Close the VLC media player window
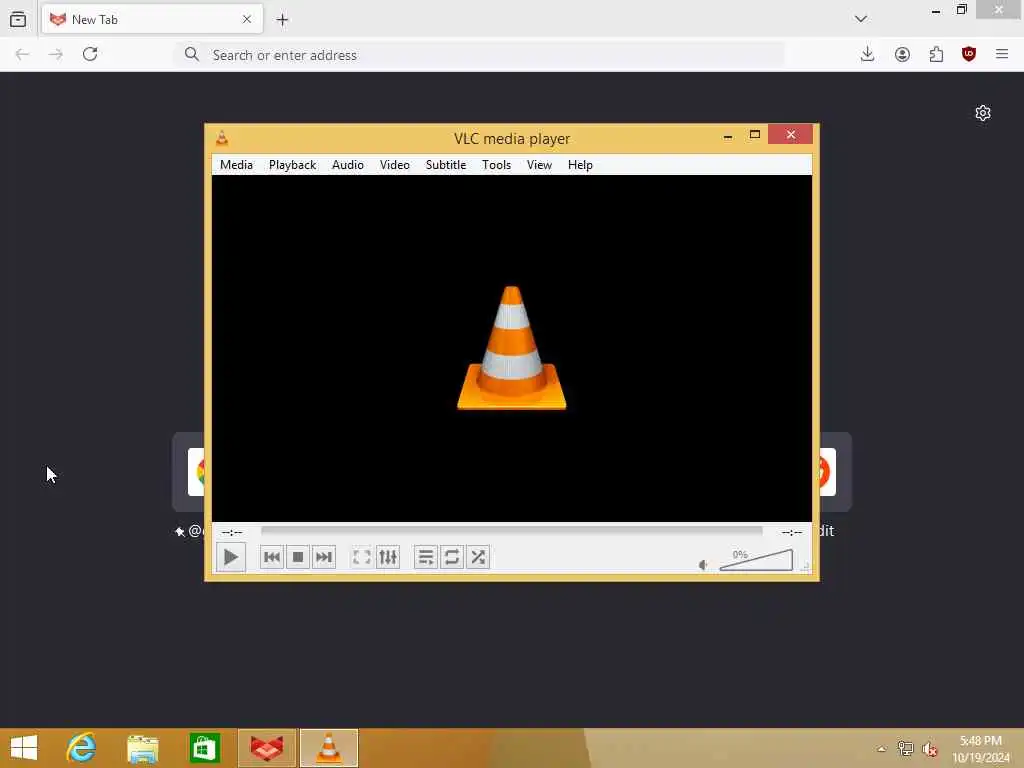The height and width of the screenshot is (768, 1024). click(791, 135)
